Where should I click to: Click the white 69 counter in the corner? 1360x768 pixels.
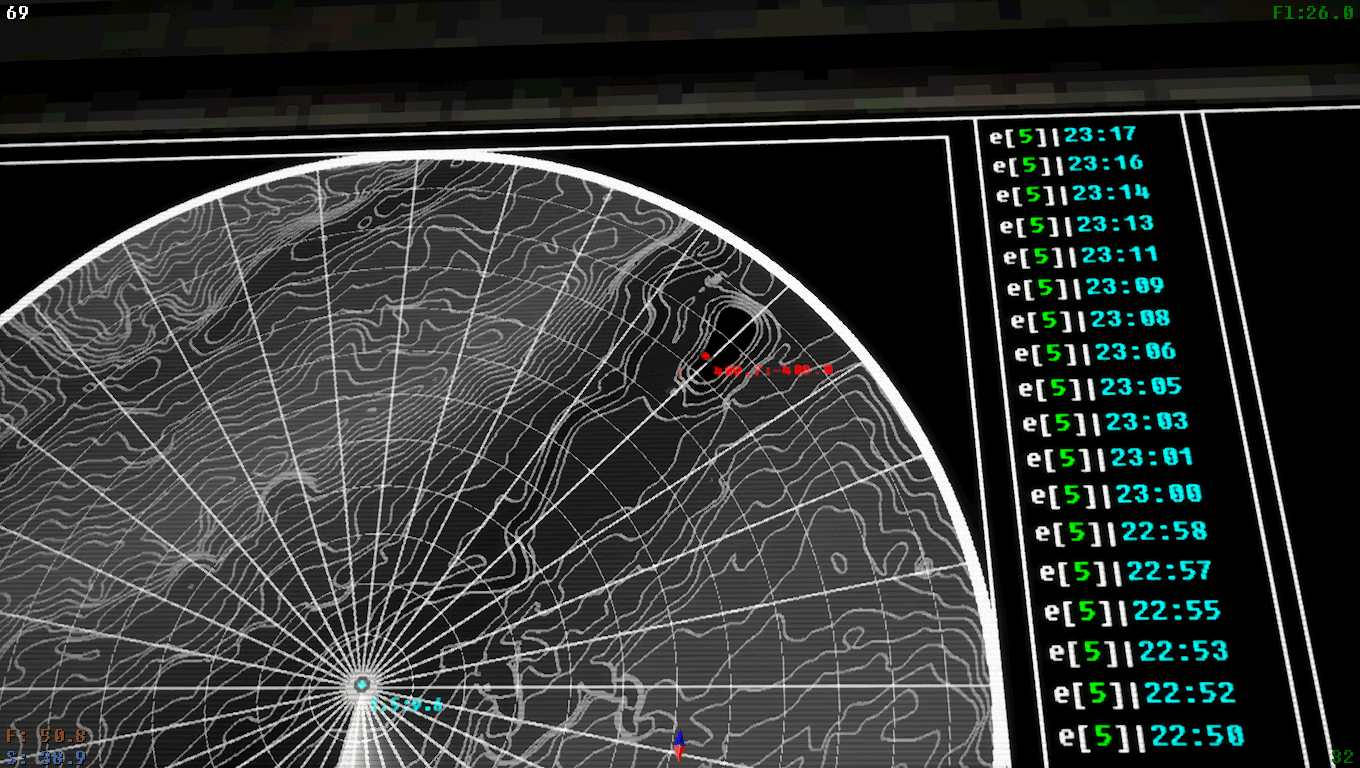pyautogui.click(x=17, y=12)
